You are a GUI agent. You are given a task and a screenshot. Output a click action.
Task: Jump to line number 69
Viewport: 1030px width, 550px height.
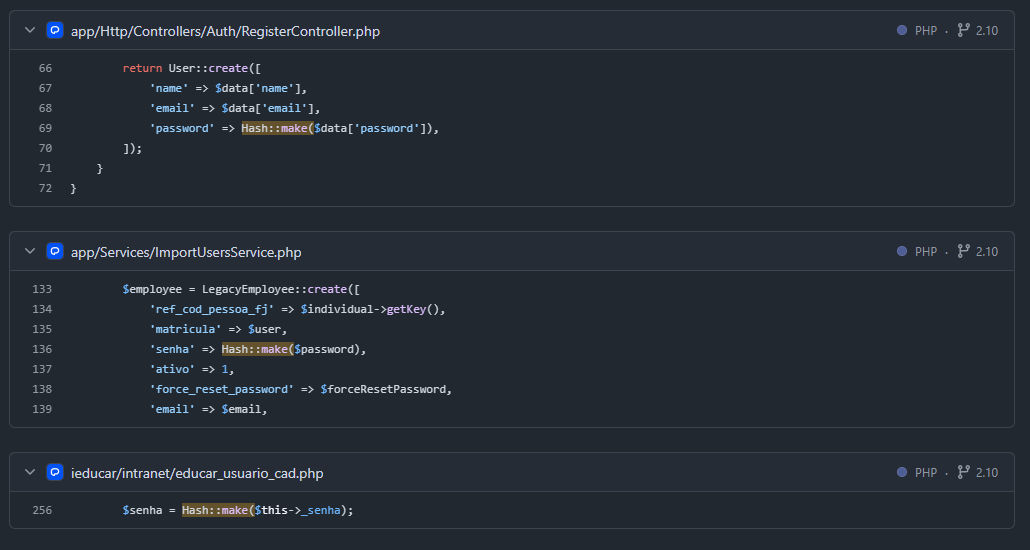pyautogui.click(x=45, y=128)
